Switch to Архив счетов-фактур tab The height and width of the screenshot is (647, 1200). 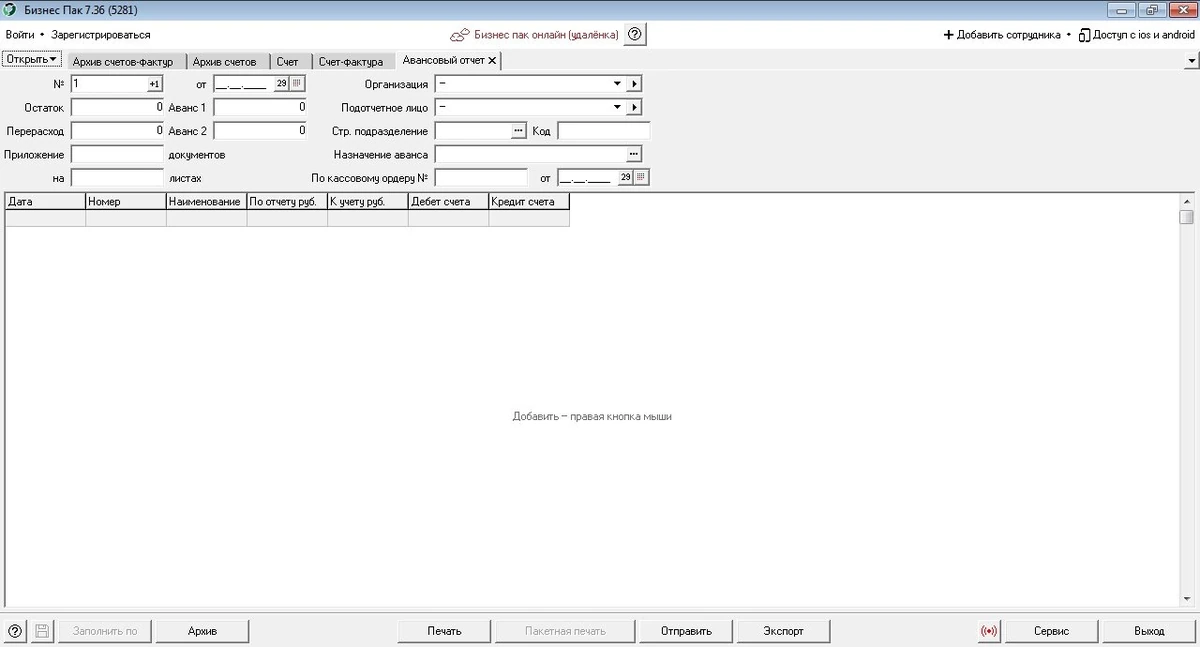(x=123, y=61)
